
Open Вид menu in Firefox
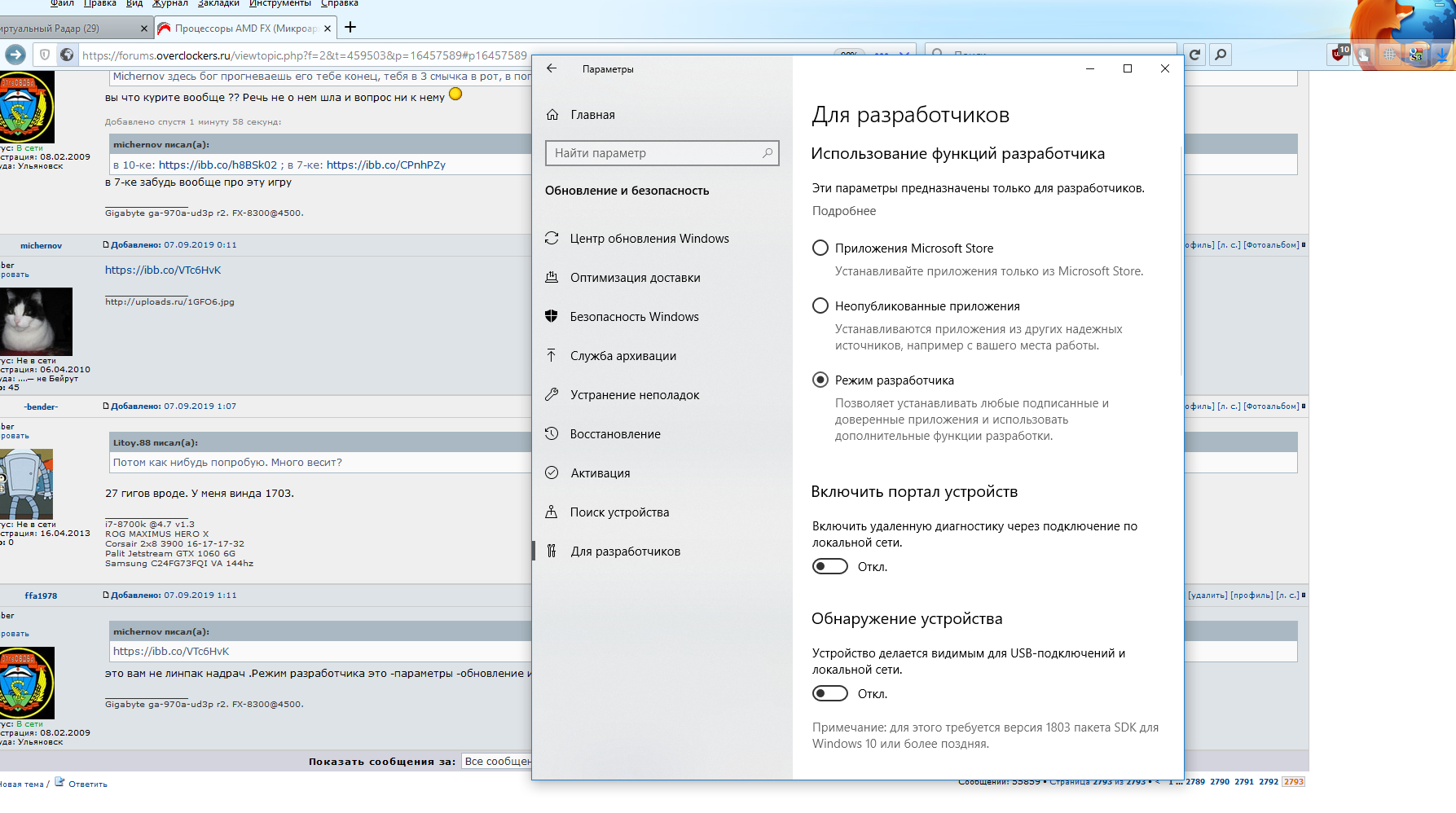click(134, 3)
